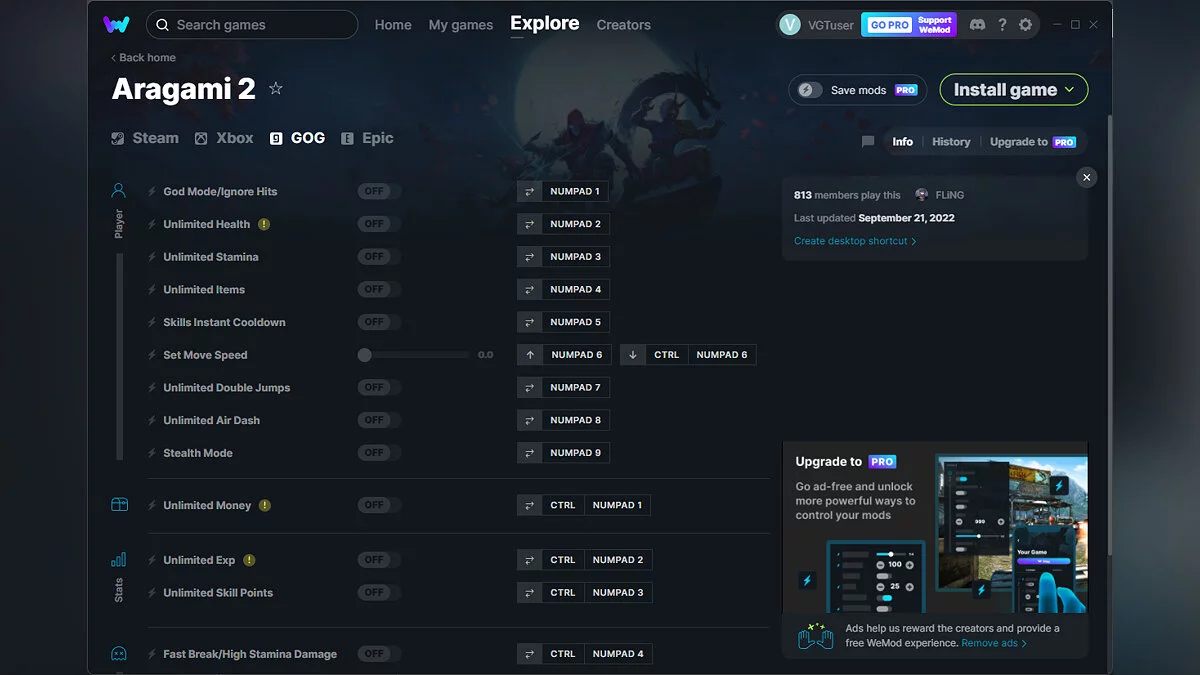The width and height of the screenshot is (1200, 675).
Task: Click in Search games field
Action: pos(252,25)
